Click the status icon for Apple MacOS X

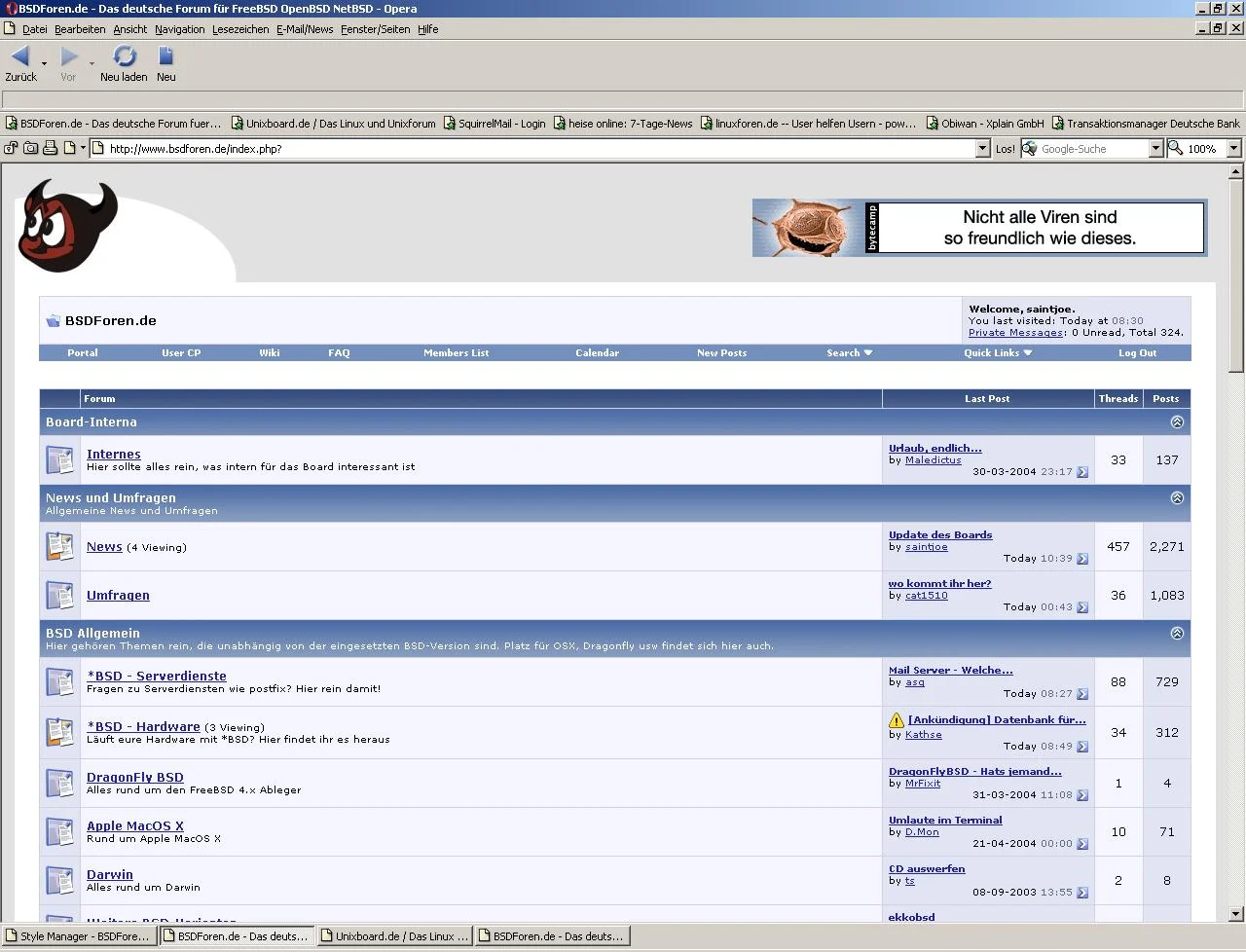59,831
